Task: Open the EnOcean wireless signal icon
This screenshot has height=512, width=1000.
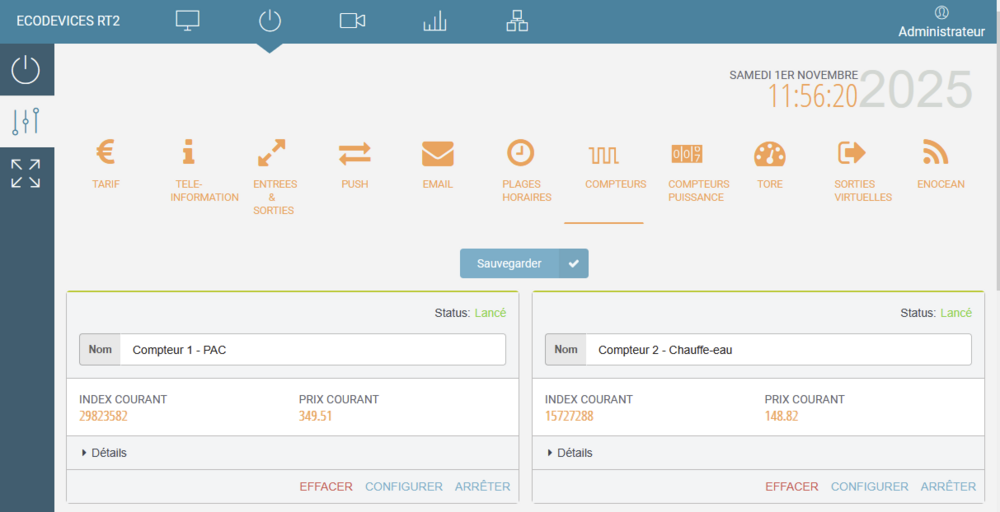Action: point(935,153)
